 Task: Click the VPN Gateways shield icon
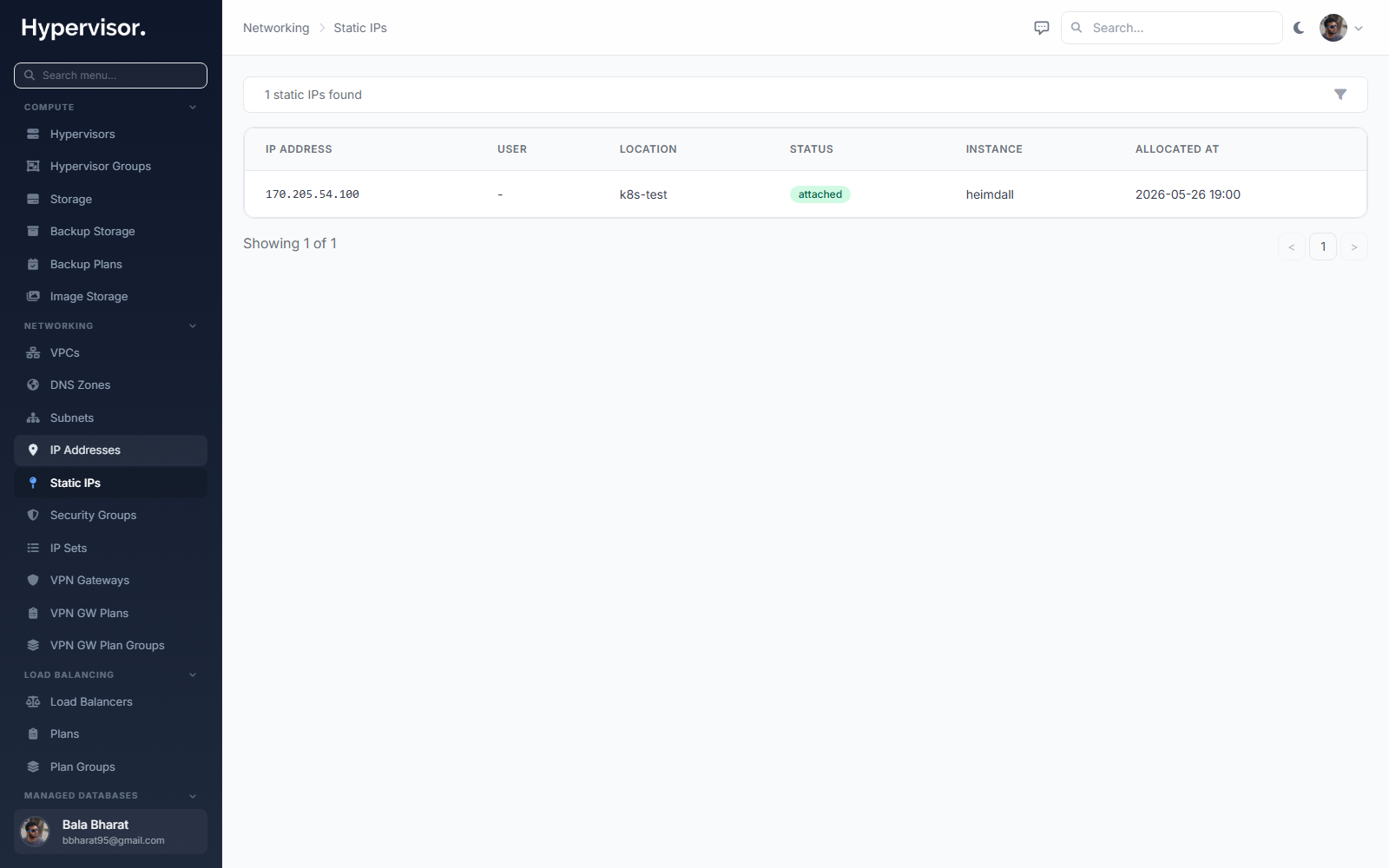[33, 580]
